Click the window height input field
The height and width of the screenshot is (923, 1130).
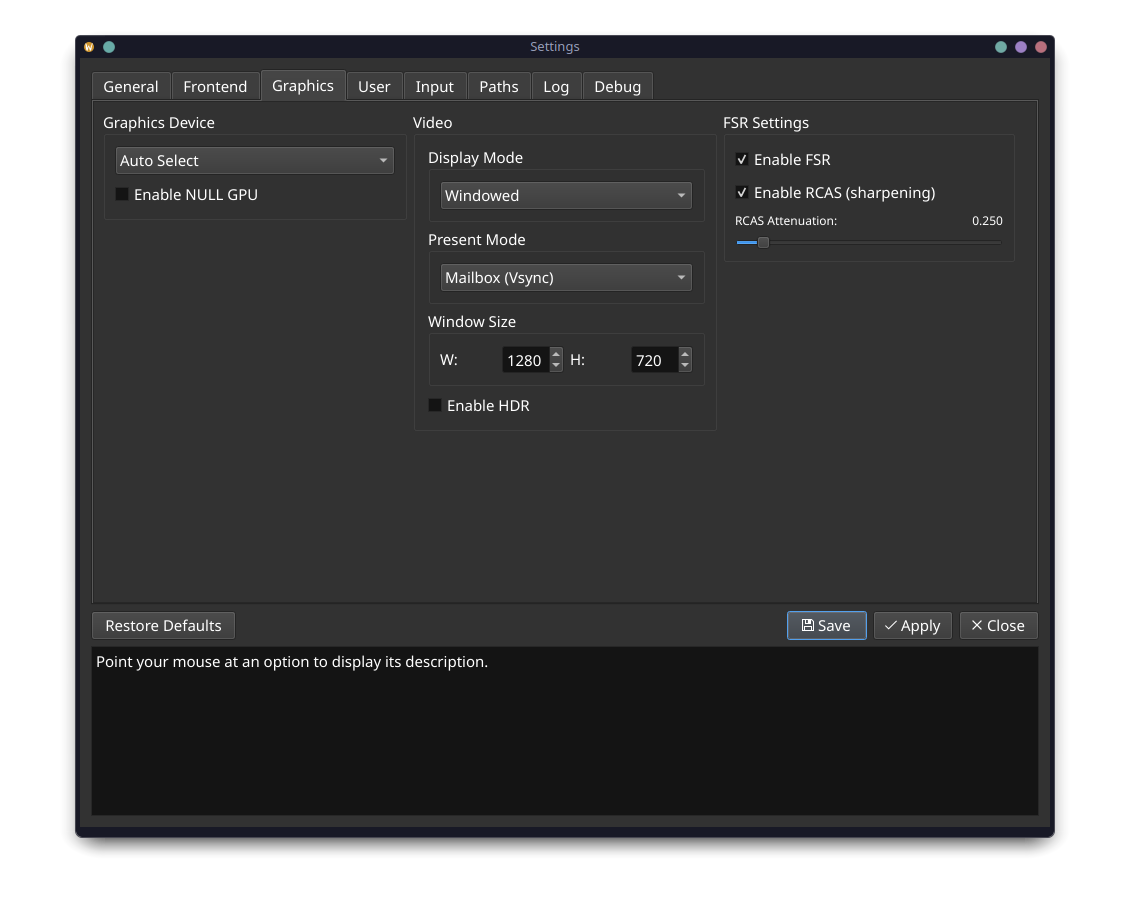[x=654, y=360]
